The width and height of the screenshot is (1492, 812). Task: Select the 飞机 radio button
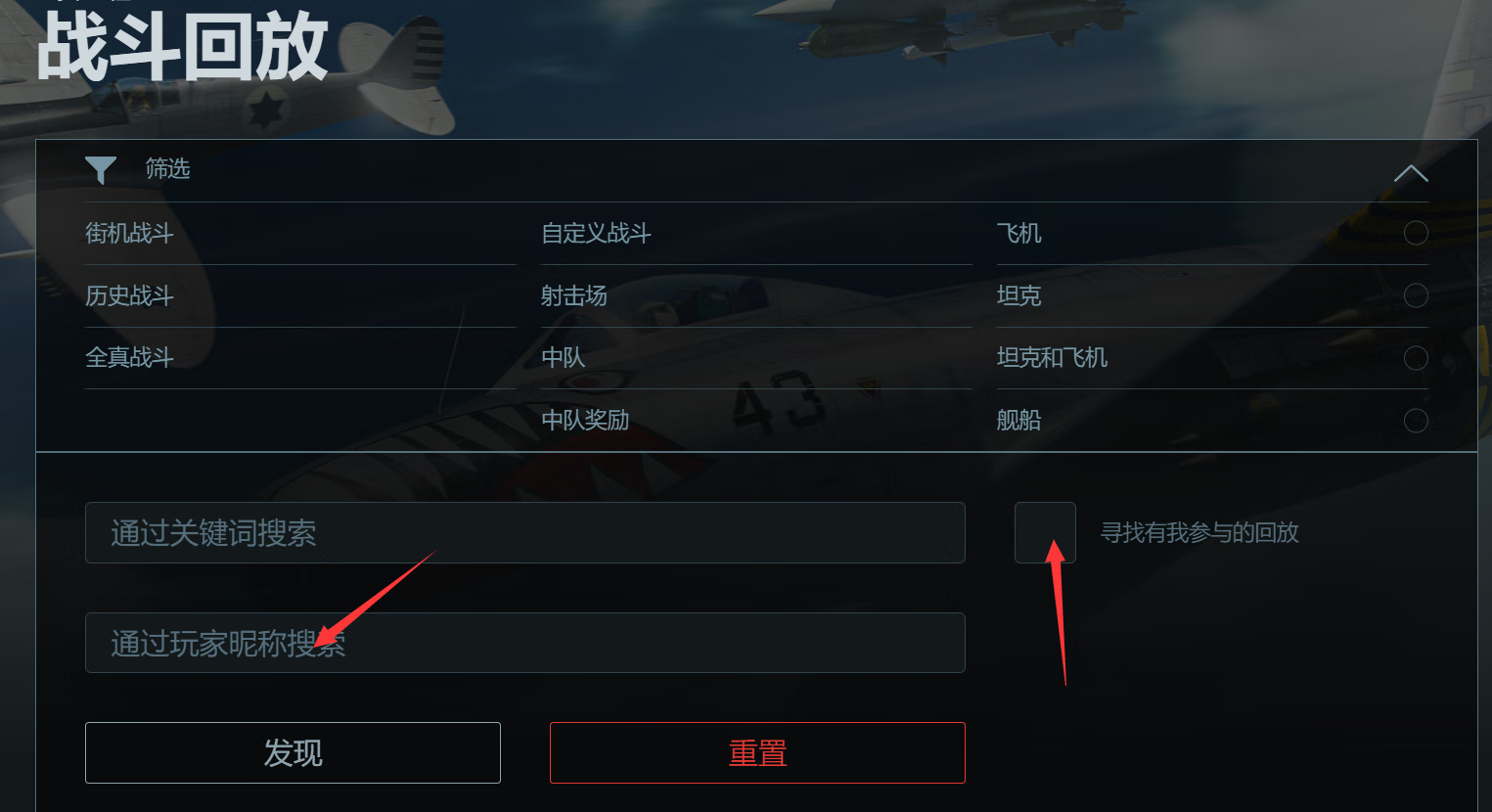point(1416,233)
